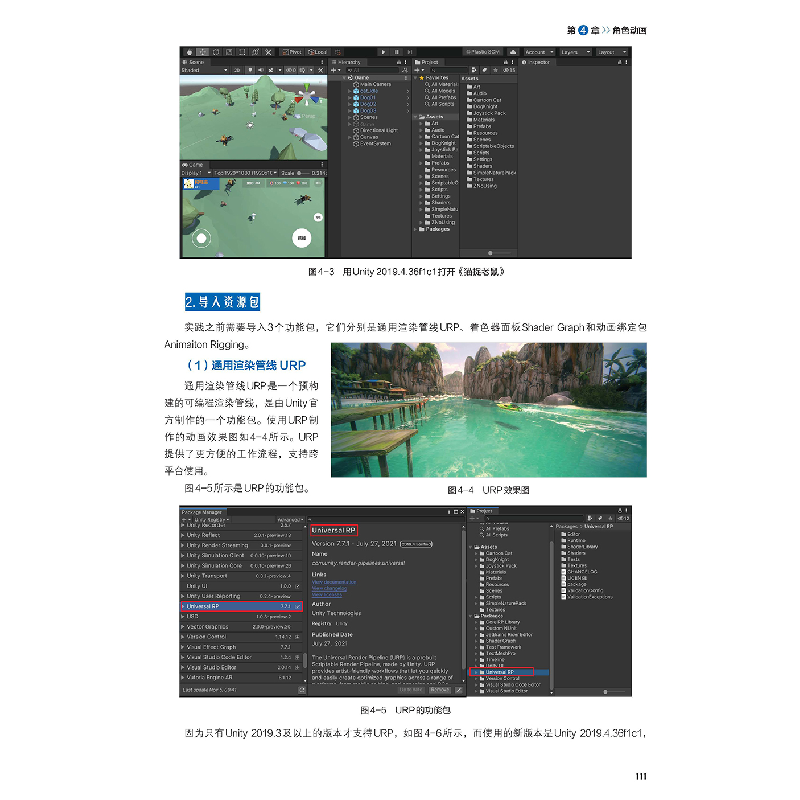Click the scene orientation gizmo
800x800 pixels.
point(307,95)
